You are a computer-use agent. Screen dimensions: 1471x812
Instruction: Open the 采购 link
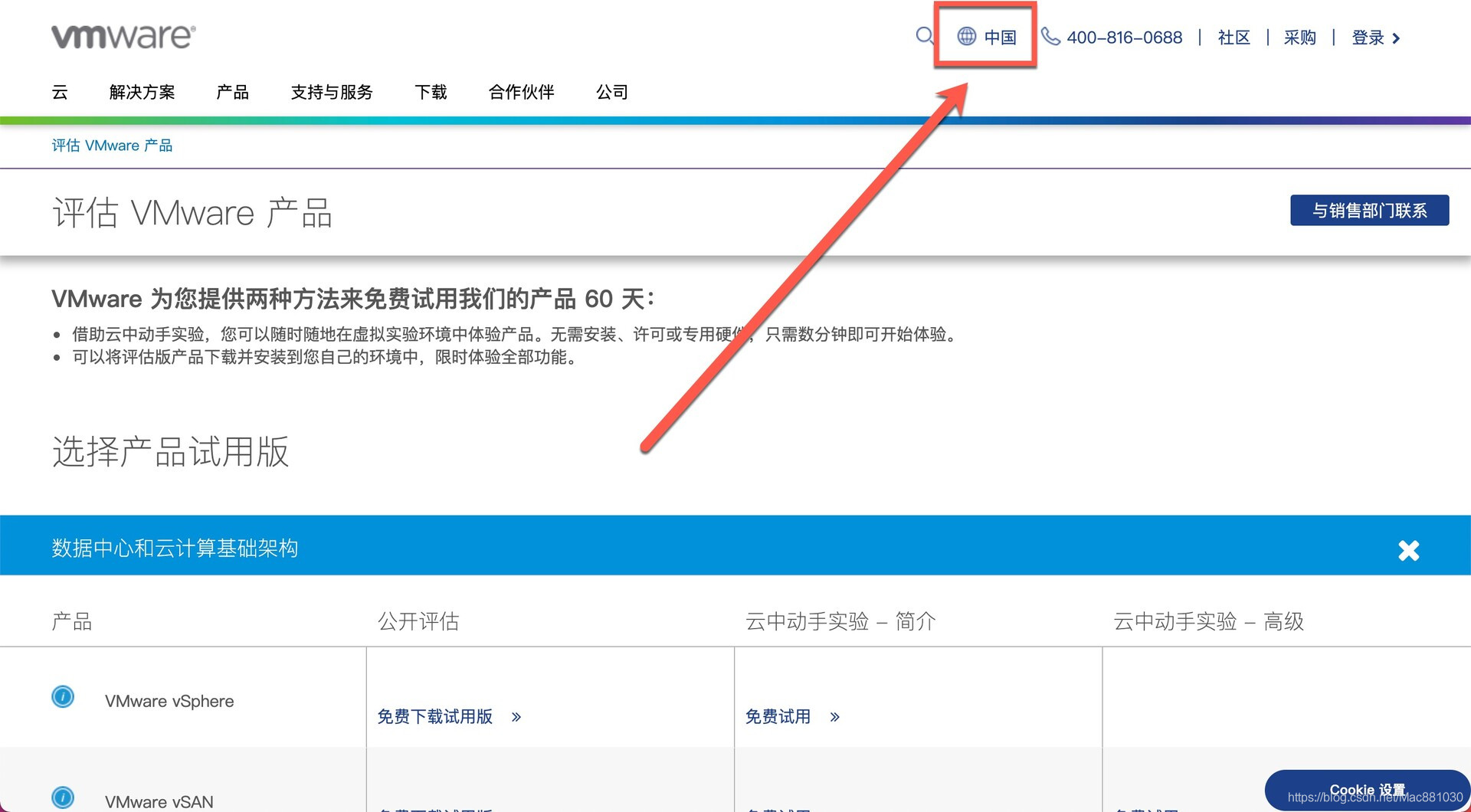tap(1300, 38)
